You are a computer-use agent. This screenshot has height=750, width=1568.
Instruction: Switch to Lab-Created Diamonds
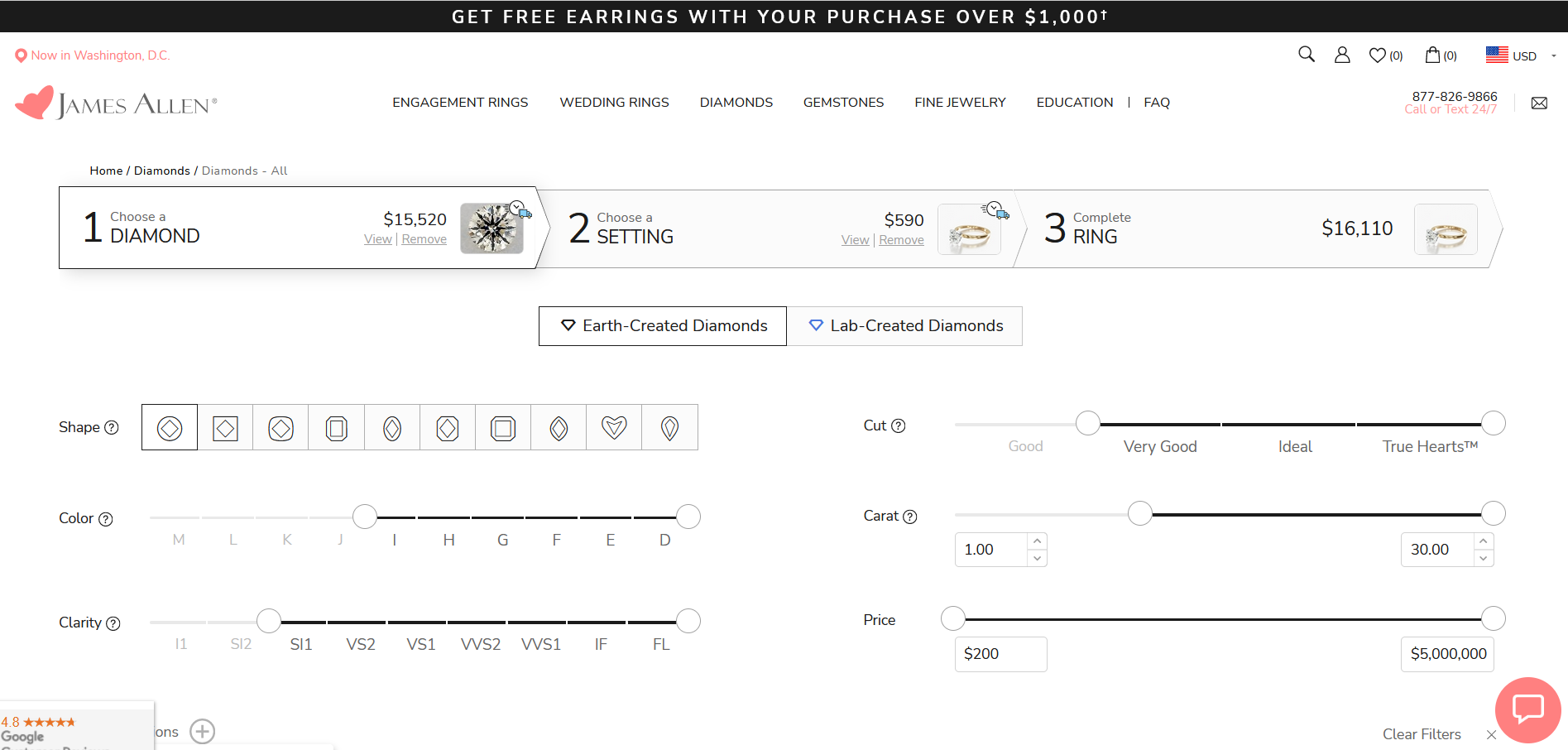[904, 326]
